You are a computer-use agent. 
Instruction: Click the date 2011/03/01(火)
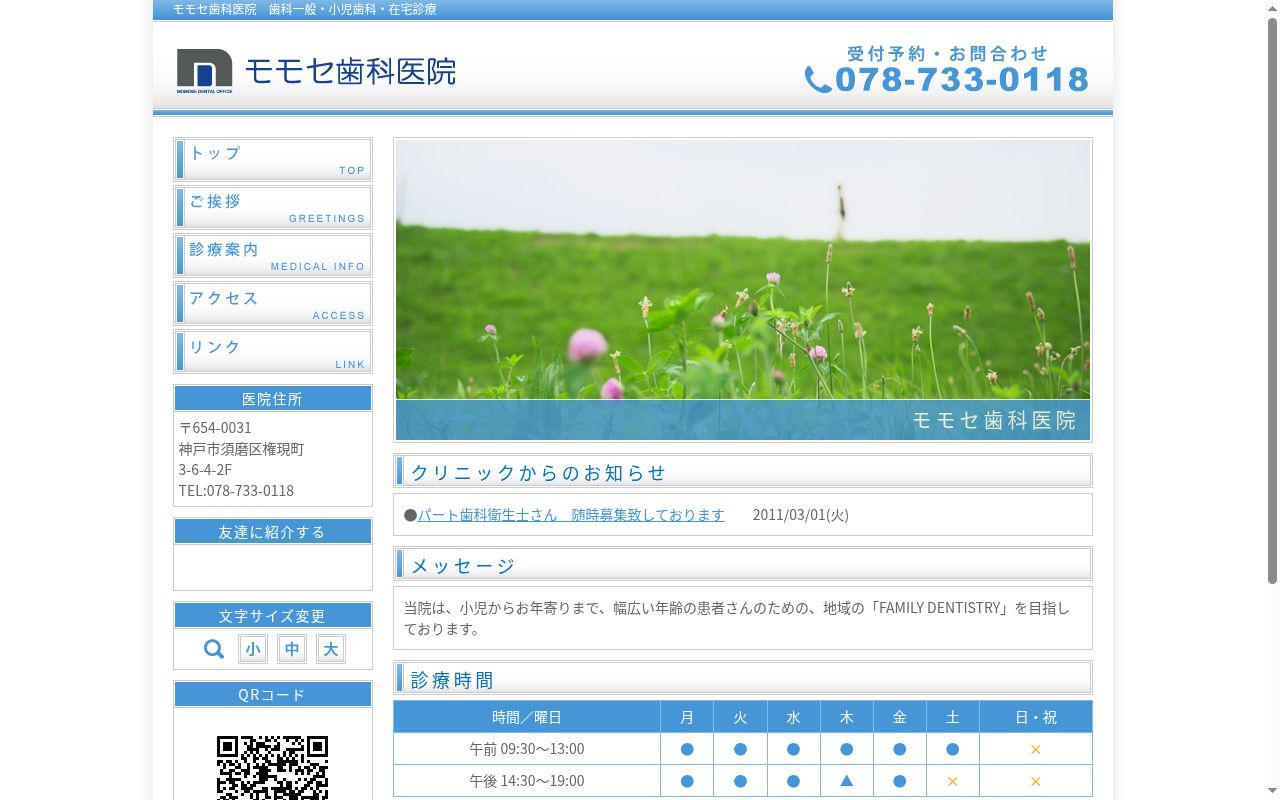801,515
